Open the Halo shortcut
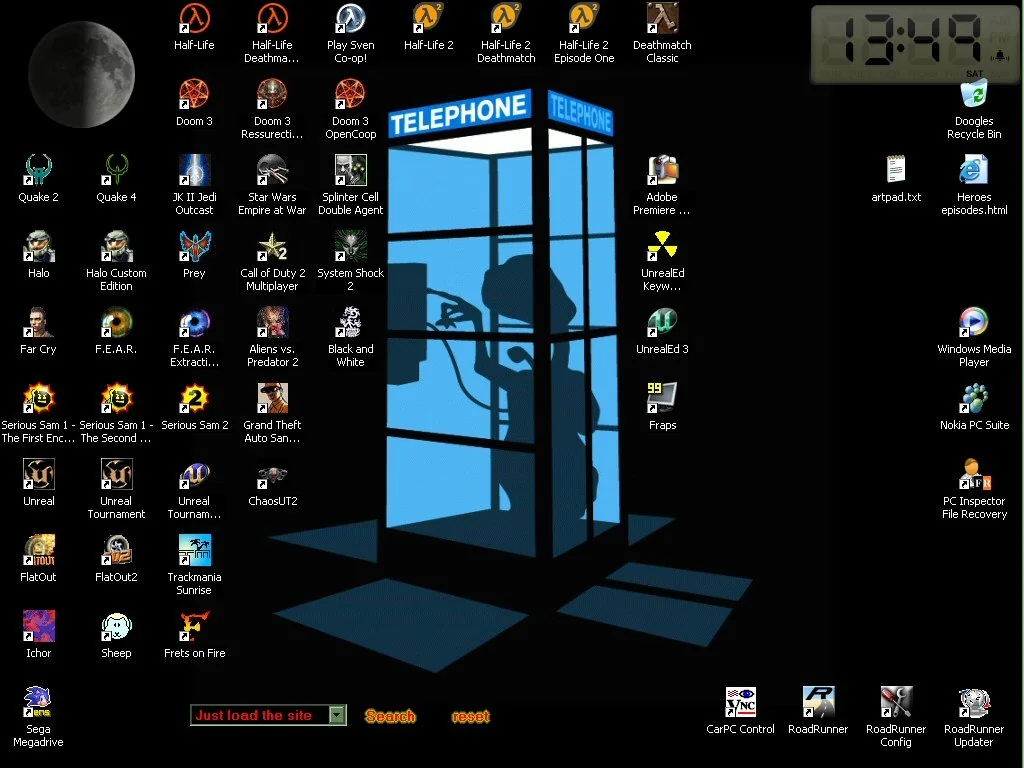 click(39, 247)
